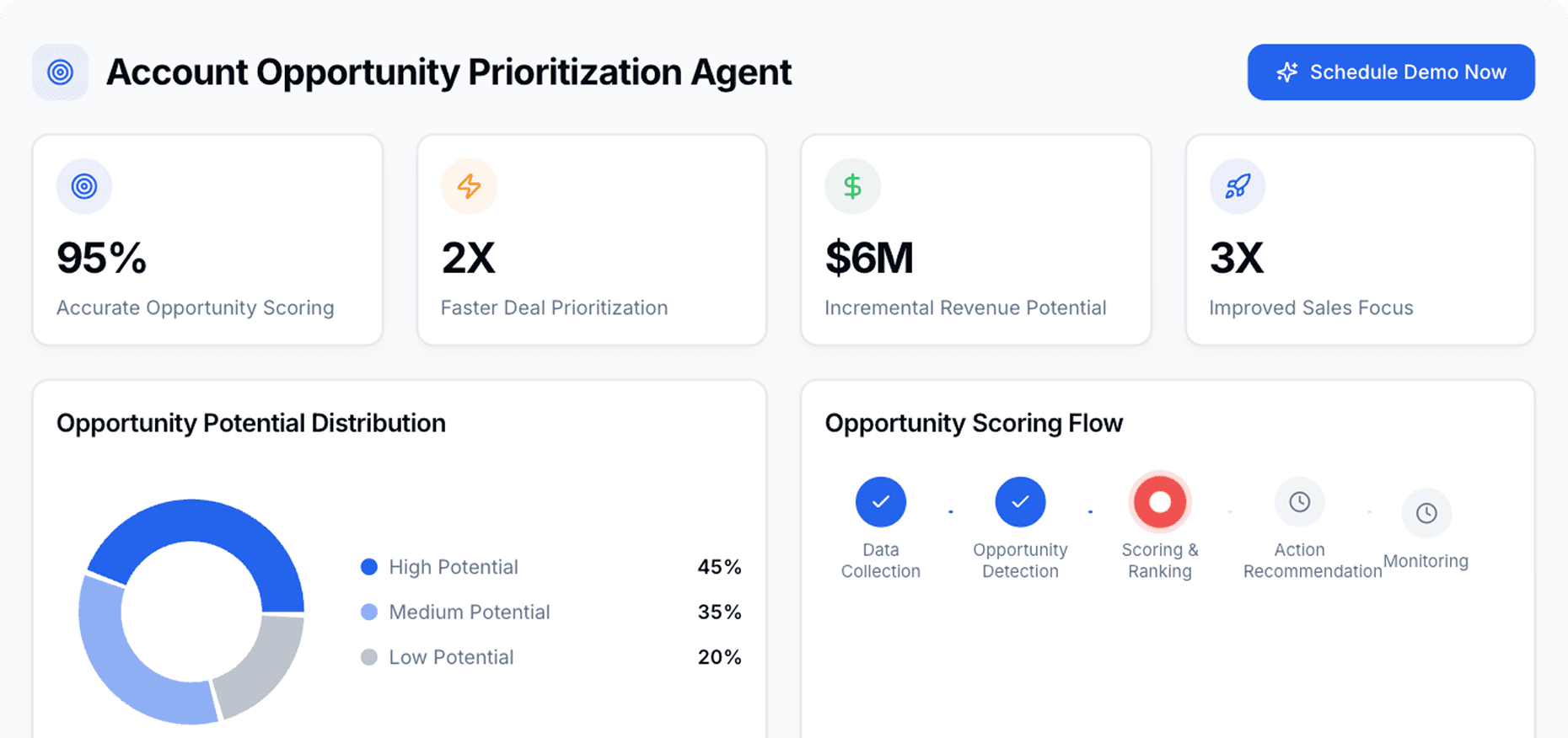Click the Account Opportunity Prioritization Agent heading

[x=448, y=72]
